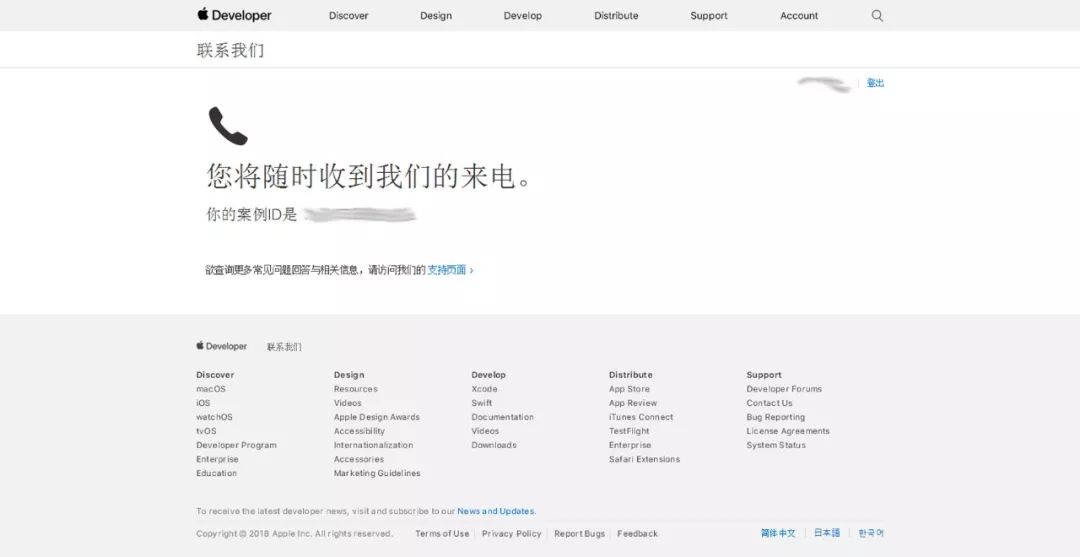Open the Privacy Policy link
The image size is (1080, 557).
coord(511,534)
